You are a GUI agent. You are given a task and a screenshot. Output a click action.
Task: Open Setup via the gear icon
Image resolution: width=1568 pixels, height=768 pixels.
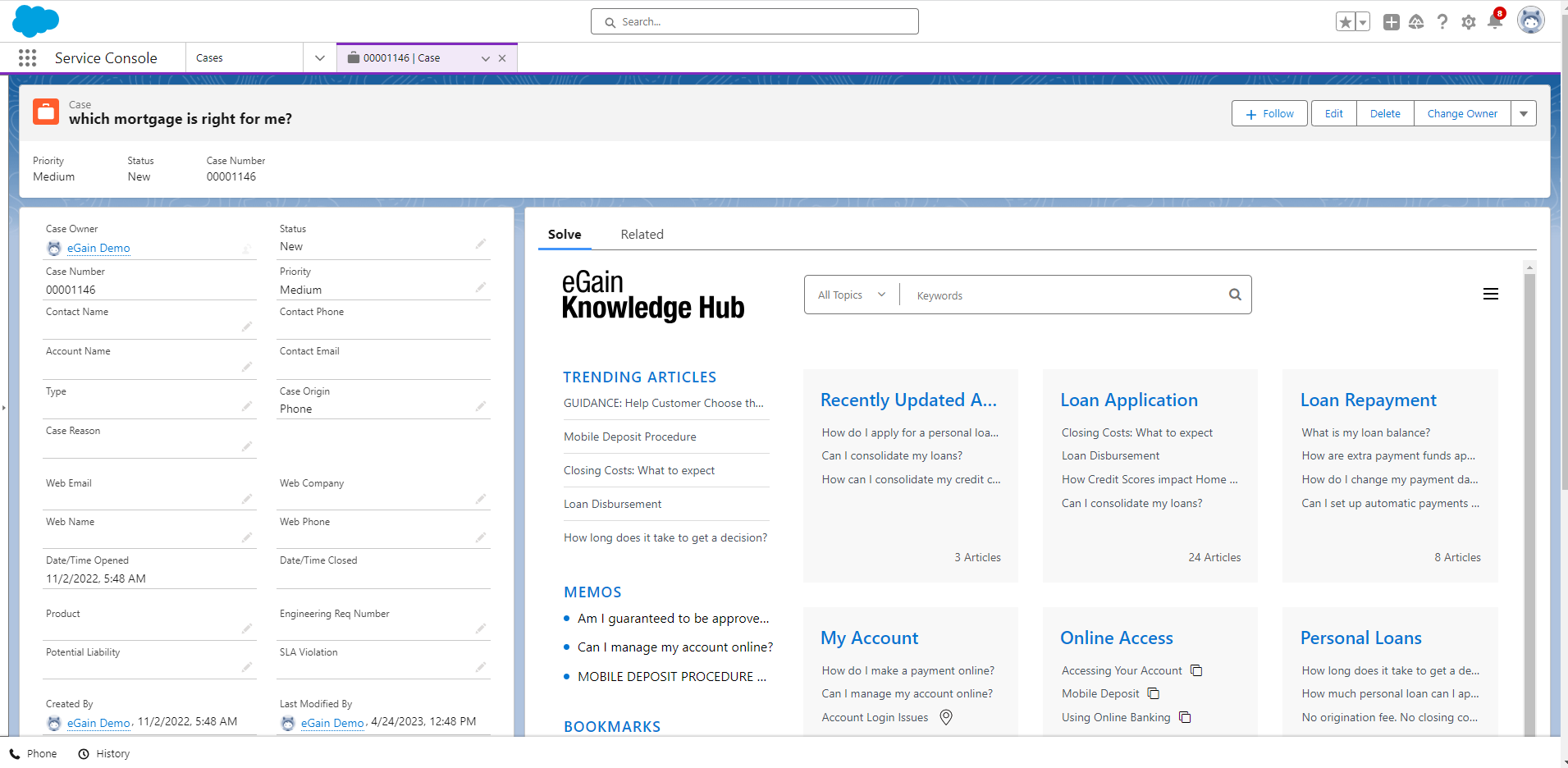tap(1469, 21)
